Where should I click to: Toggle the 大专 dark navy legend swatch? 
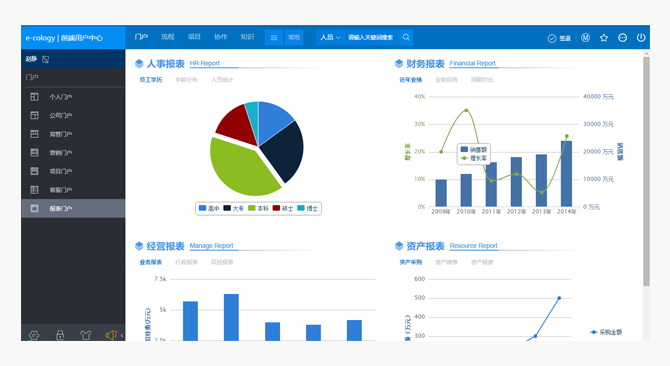pyautogui.click(x=227, y=208)
